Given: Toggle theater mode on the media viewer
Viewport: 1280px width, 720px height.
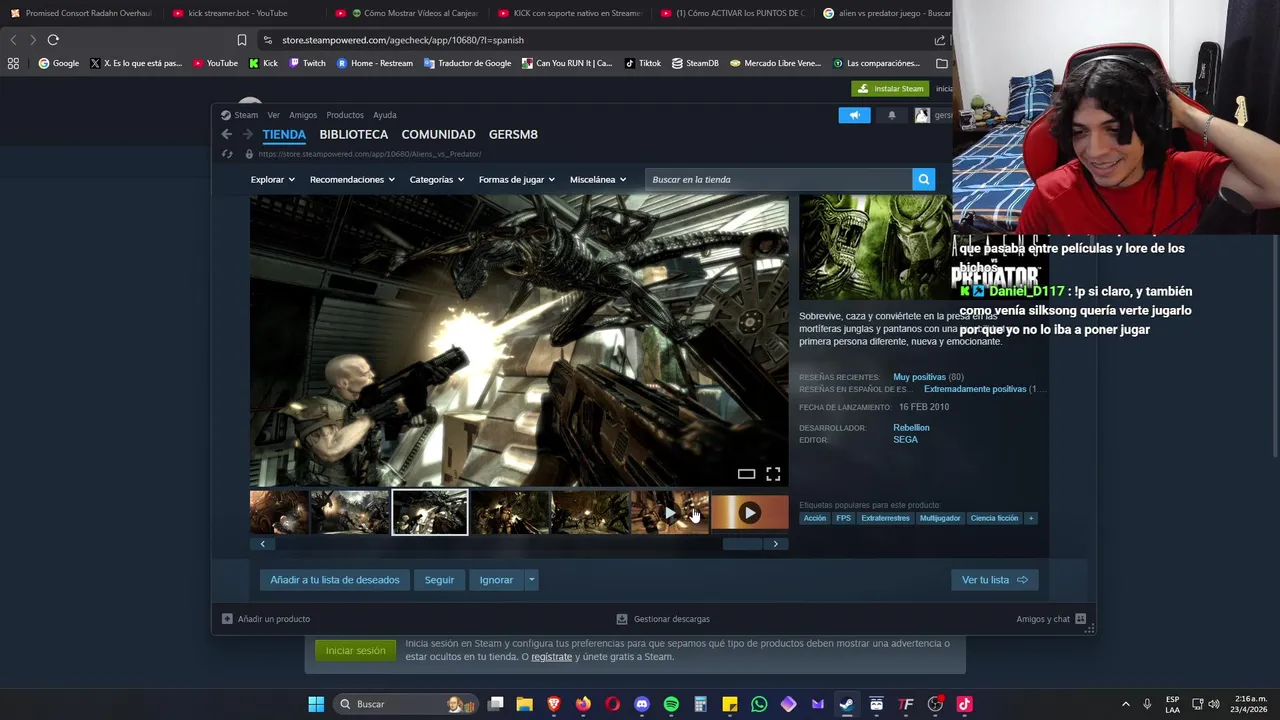Looking at the screenshot, I should 746,474.
